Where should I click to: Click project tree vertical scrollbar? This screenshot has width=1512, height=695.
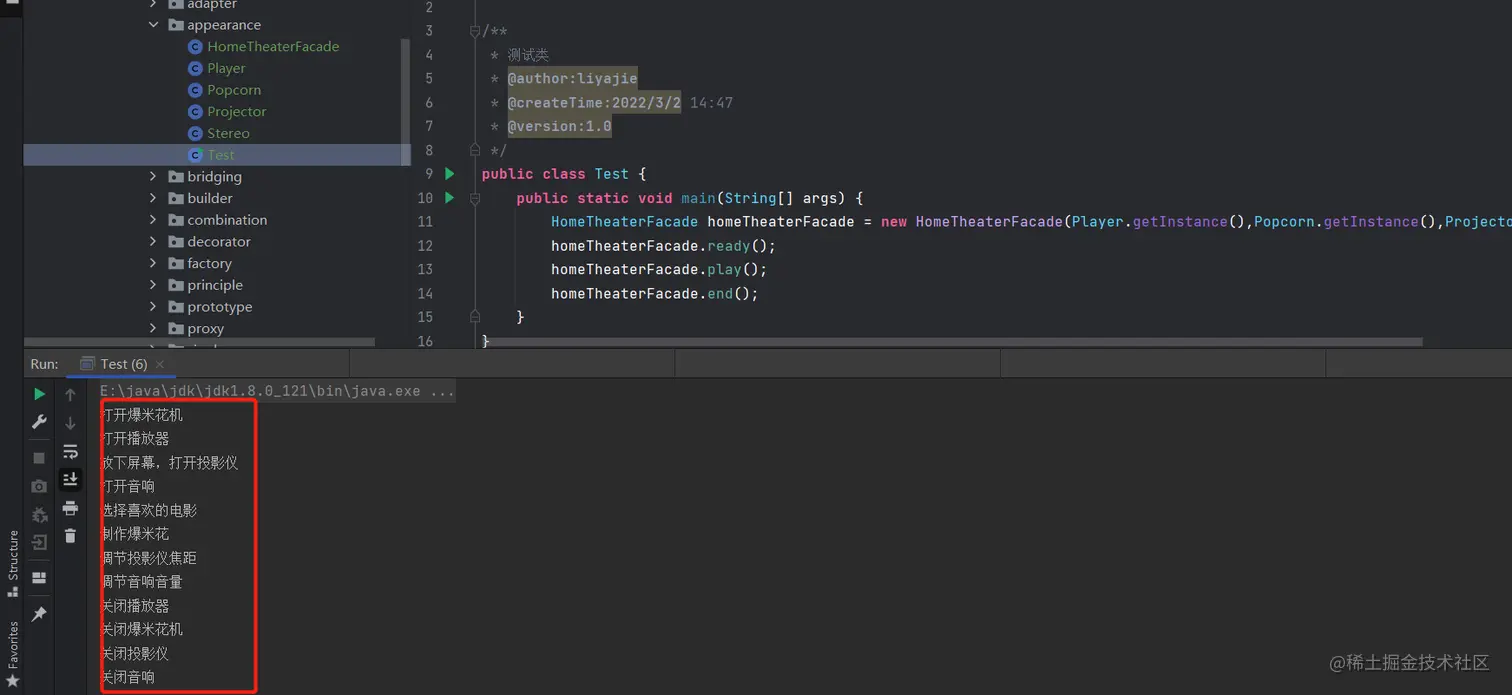pos(405,100)
